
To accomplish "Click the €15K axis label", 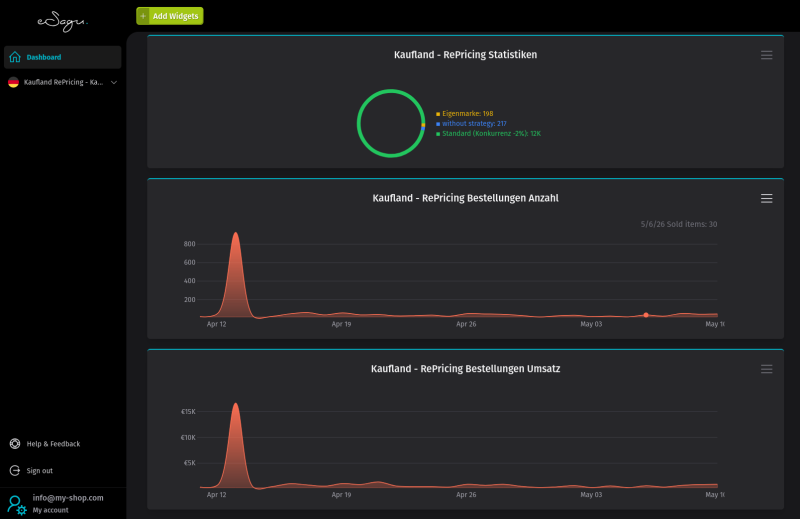I will click(188, 411).
